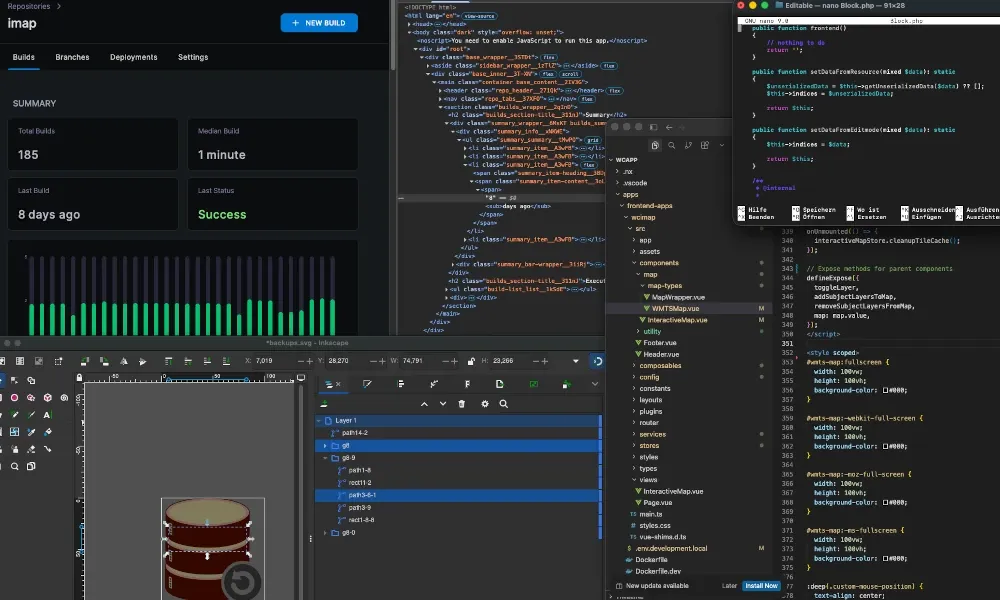This screenshot has height=600, width=1000.
Task: Click #000 color swatch on line 368
Action: 885,502
